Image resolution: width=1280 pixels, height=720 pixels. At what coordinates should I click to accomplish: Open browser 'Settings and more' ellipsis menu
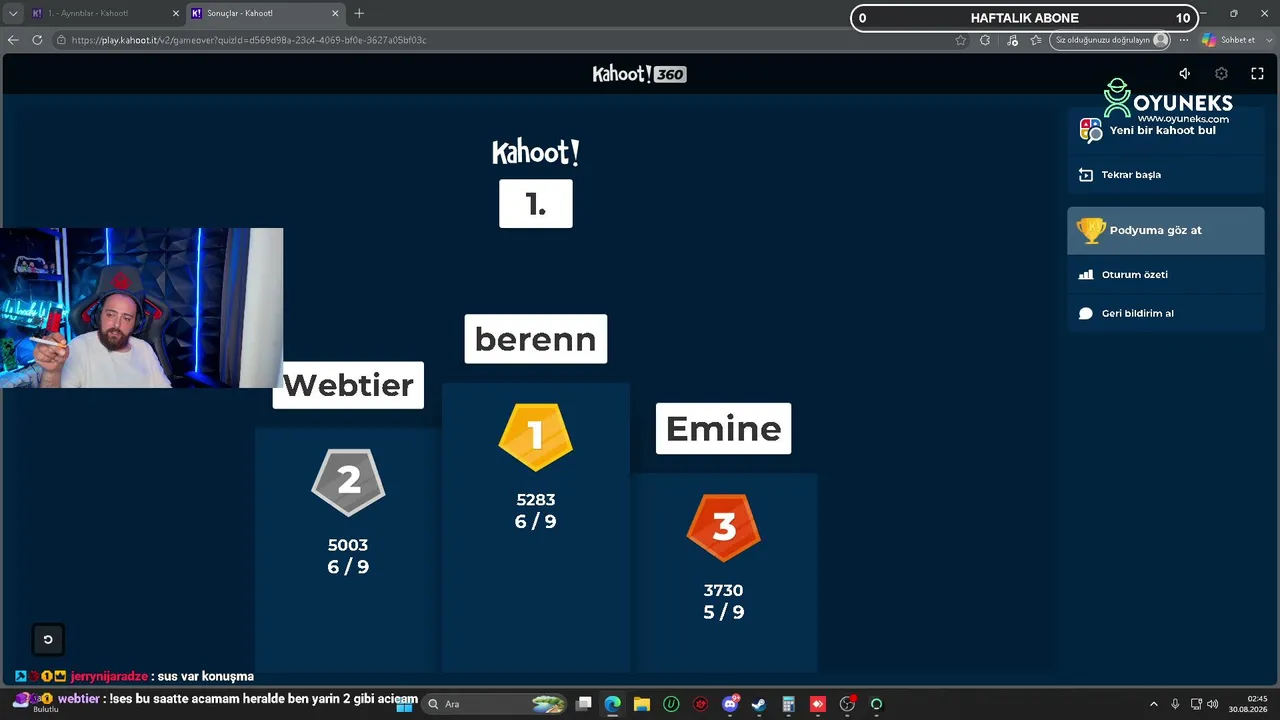coord(1184,40)
